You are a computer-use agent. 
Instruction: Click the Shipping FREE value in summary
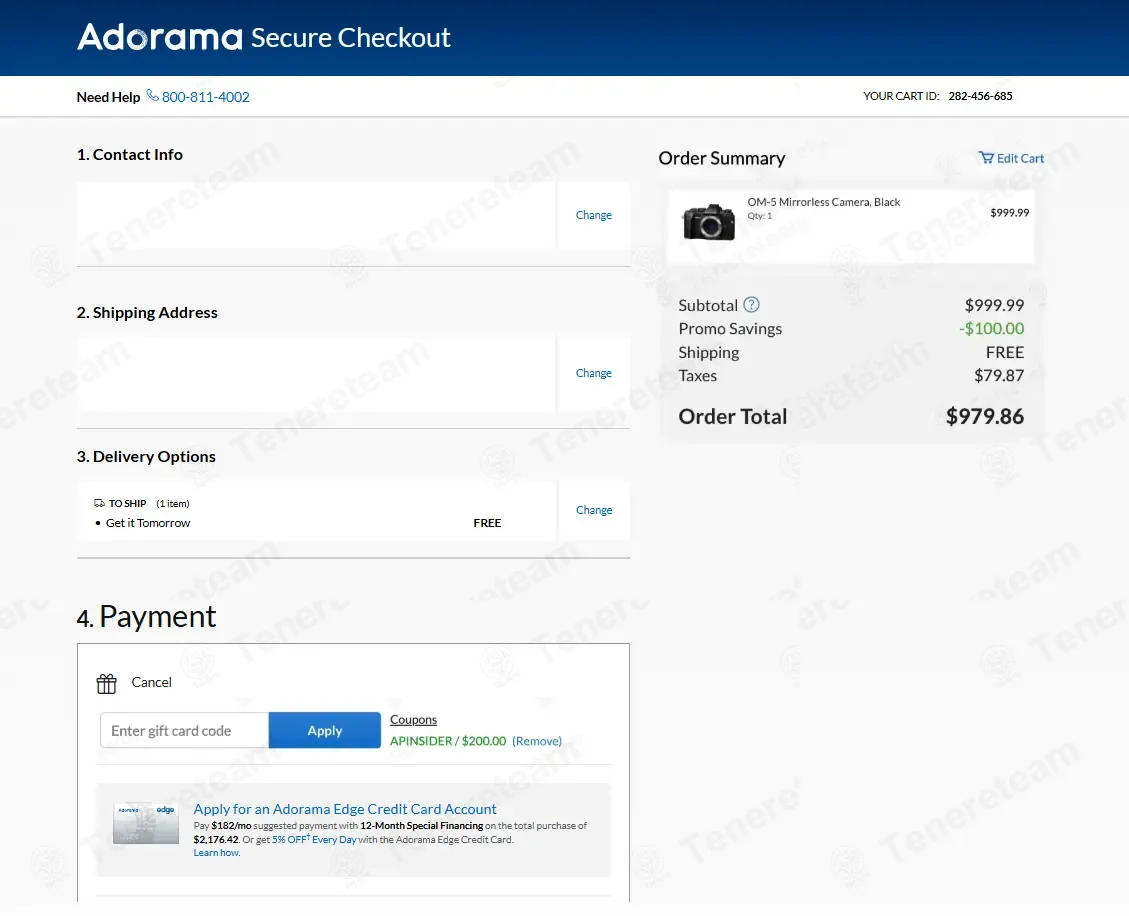tap(1004, 352)
